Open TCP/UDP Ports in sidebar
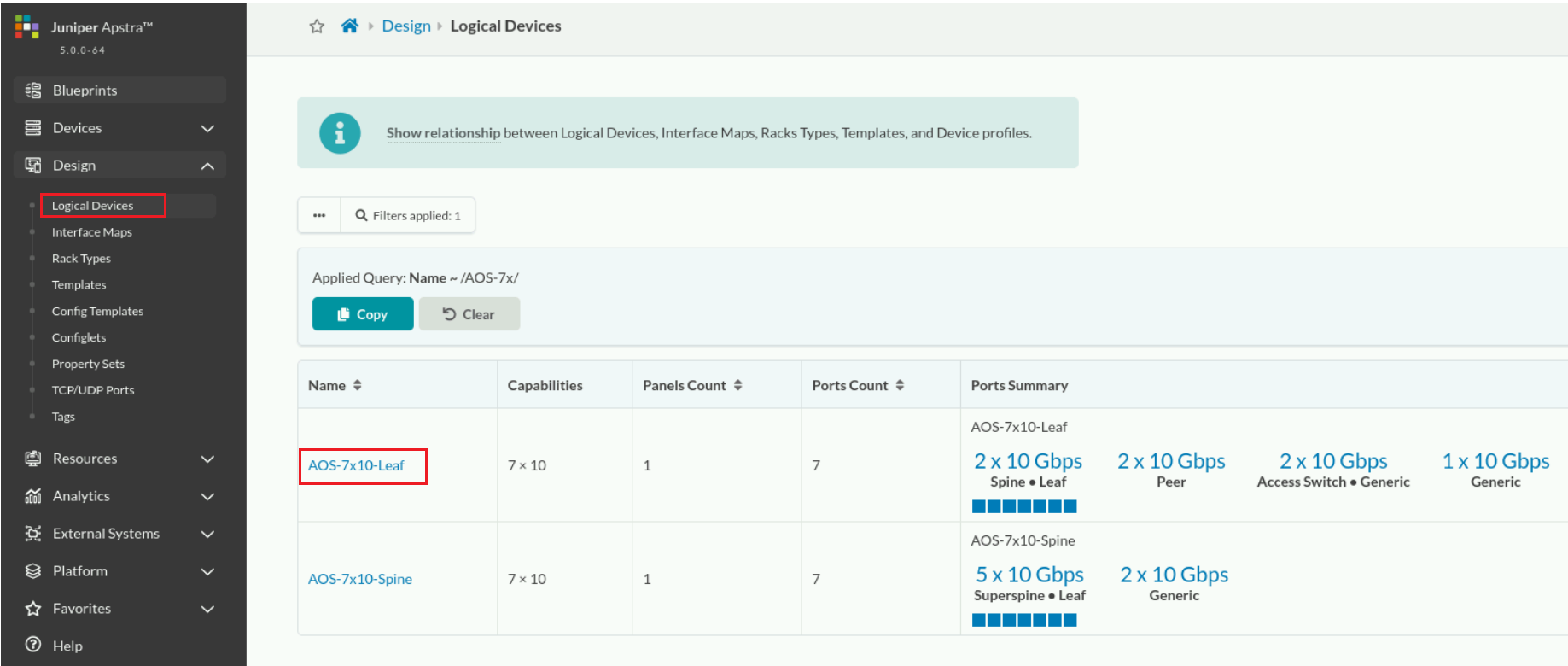This screenshot has height=666, width=1568. point(93,390)
